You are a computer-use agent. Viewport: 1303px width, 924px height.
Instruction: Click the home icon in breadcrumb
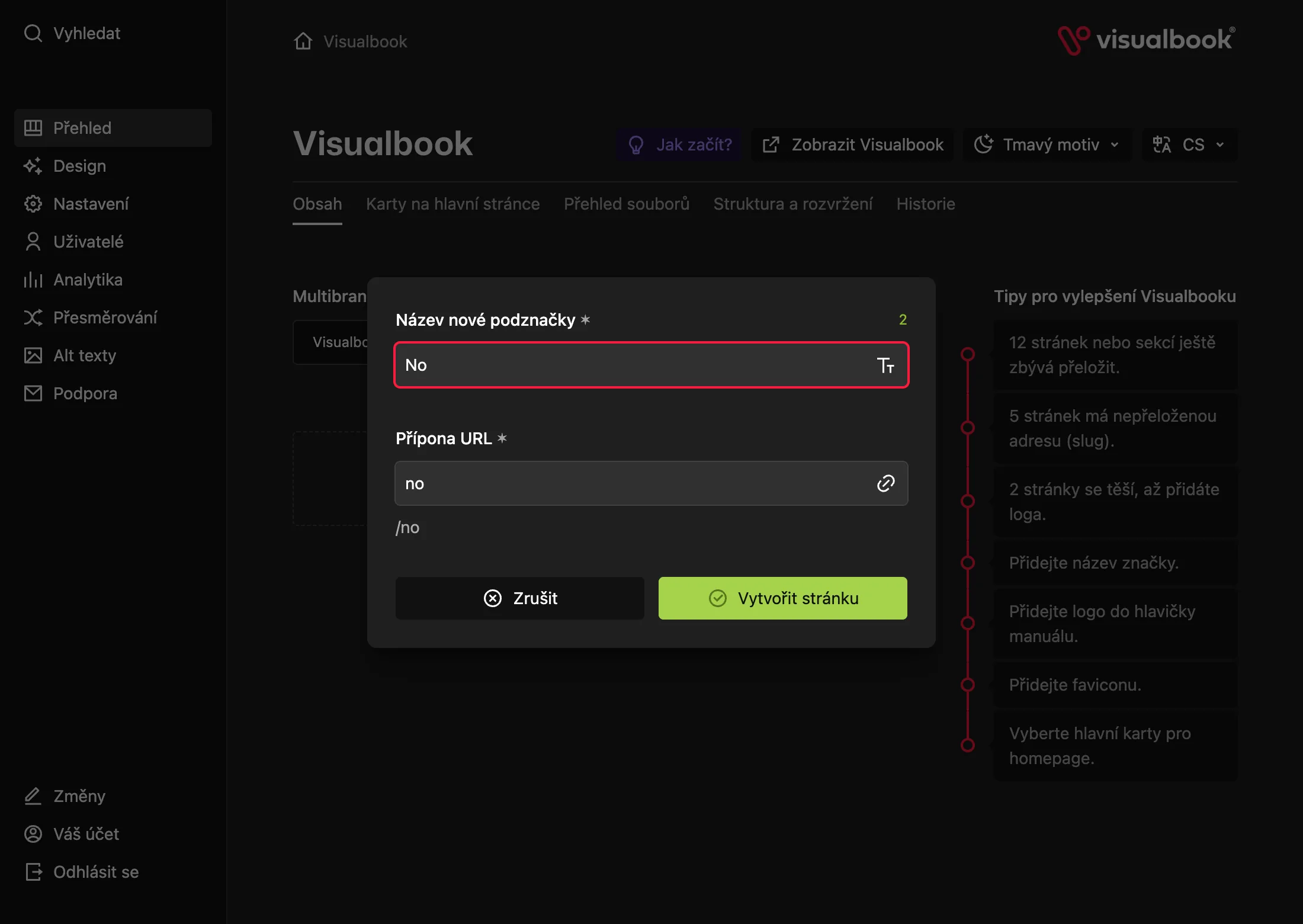click(303, 41)
